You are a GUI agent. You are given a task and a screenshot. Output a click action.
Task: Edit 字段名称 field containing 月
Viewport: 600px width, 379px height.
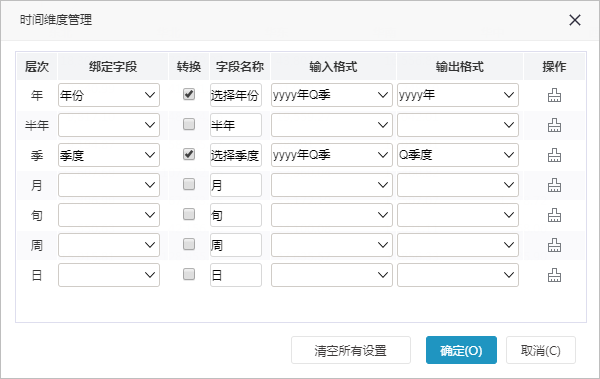[x=236, y=185]
